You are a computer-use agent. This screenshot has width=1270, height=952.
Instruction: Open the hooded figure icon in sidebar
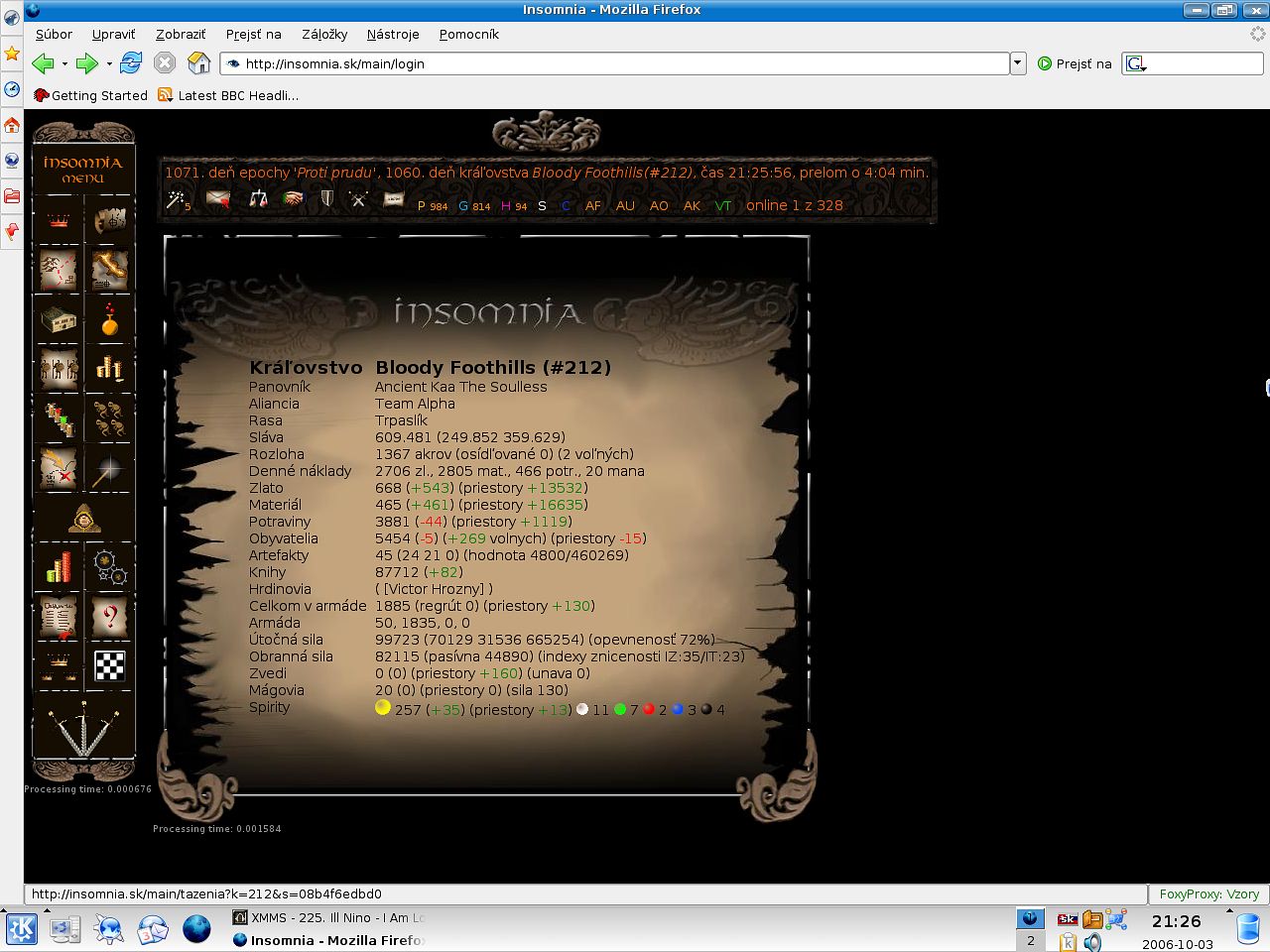tap(84, 518)
